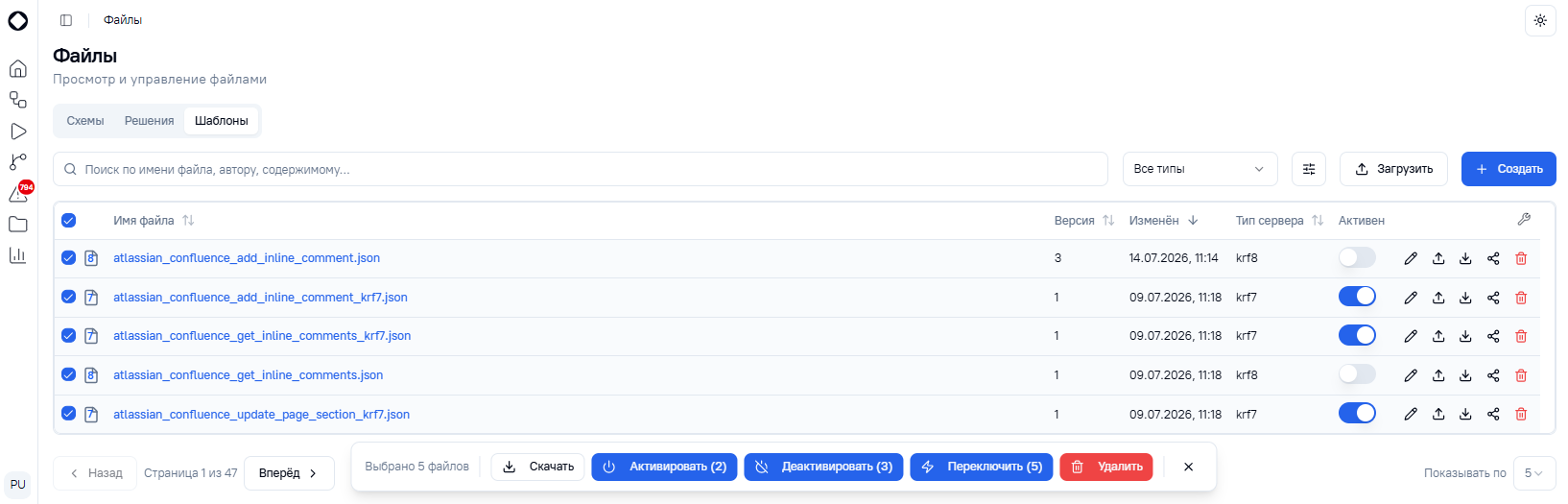Image resolution: width=1568 pixels, height=504 pixels.
Task: Focus the file search input field
Action: [581, 169]
